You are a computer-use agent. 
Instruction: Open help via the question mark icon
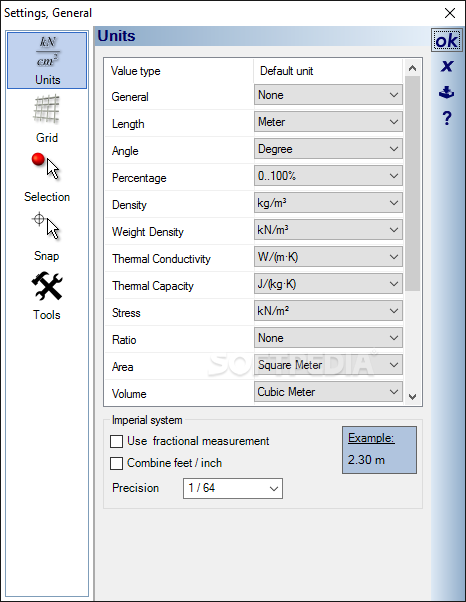[x=446, y=118]
